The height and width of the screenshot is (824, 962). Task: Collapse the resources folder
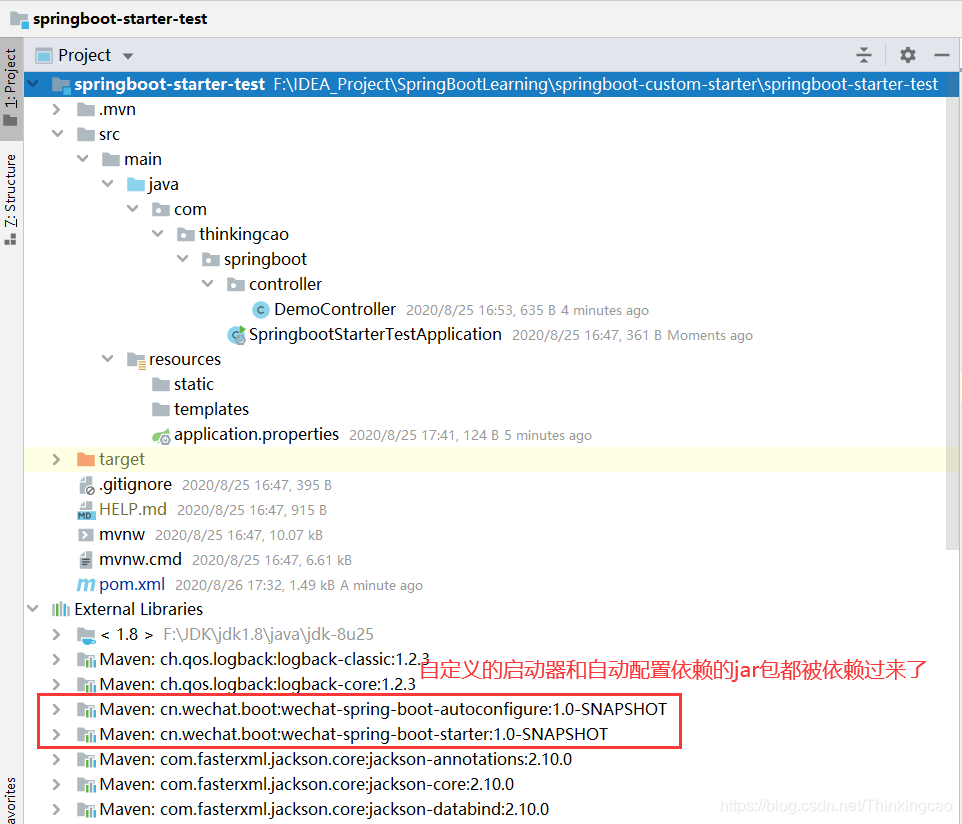107,358
